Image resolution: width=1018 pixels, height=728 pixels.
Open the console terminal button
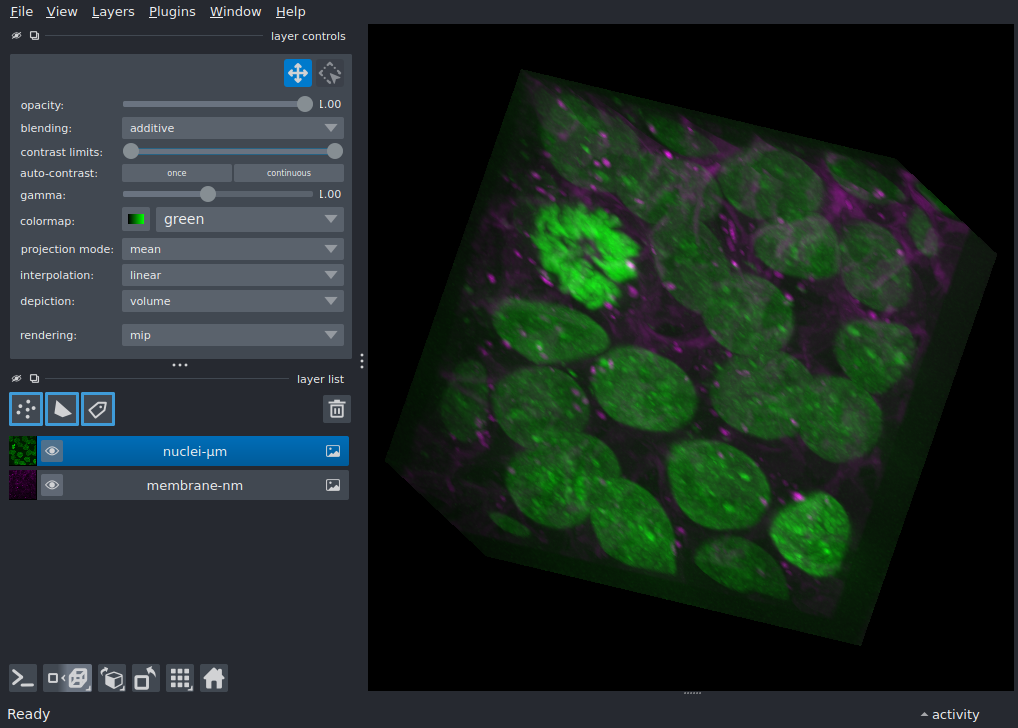[23, 678]
